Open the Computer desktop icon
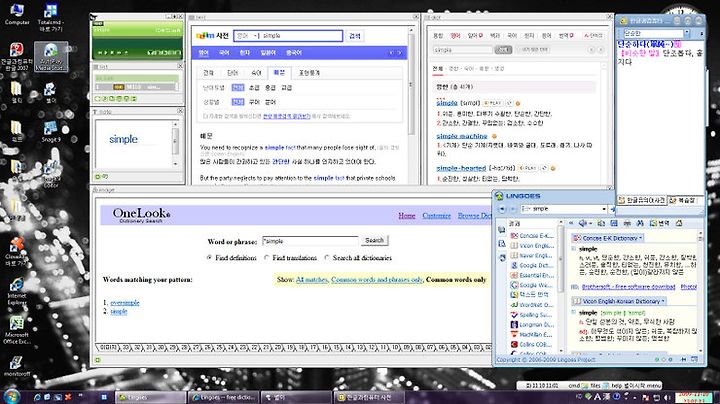This screenshot has width=720, height=404. 17,14
